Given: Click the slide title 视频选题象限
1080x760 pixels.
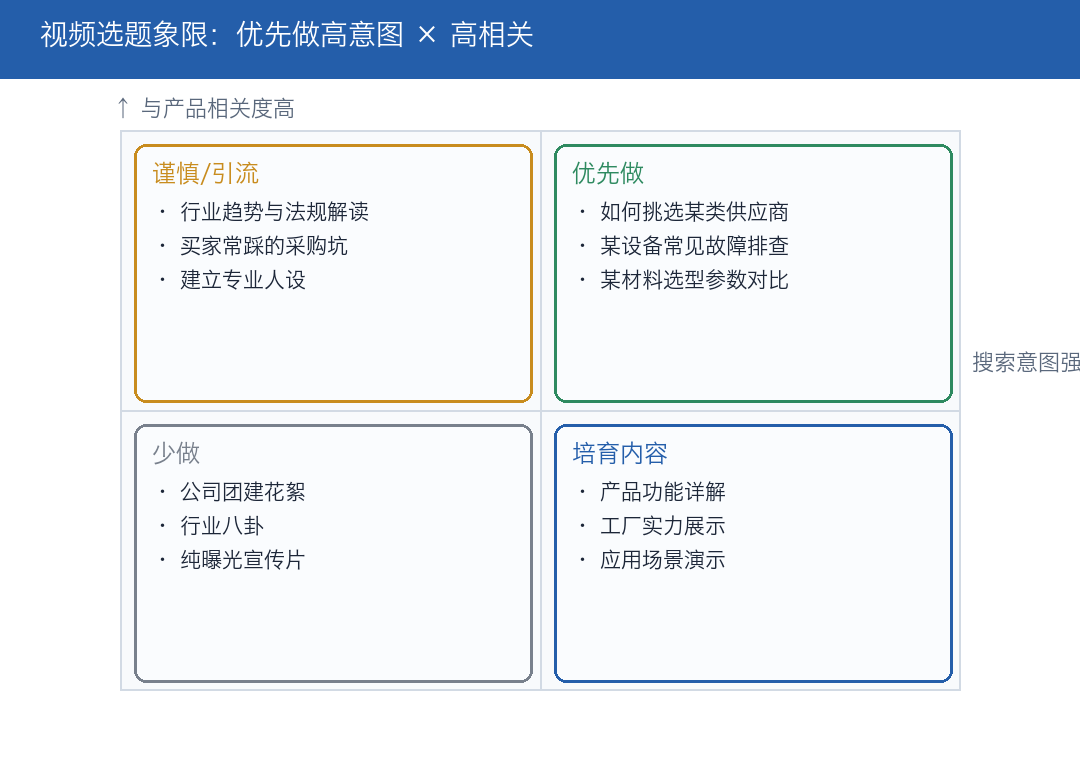Looking at the screenshot, I should click(287, 34).
